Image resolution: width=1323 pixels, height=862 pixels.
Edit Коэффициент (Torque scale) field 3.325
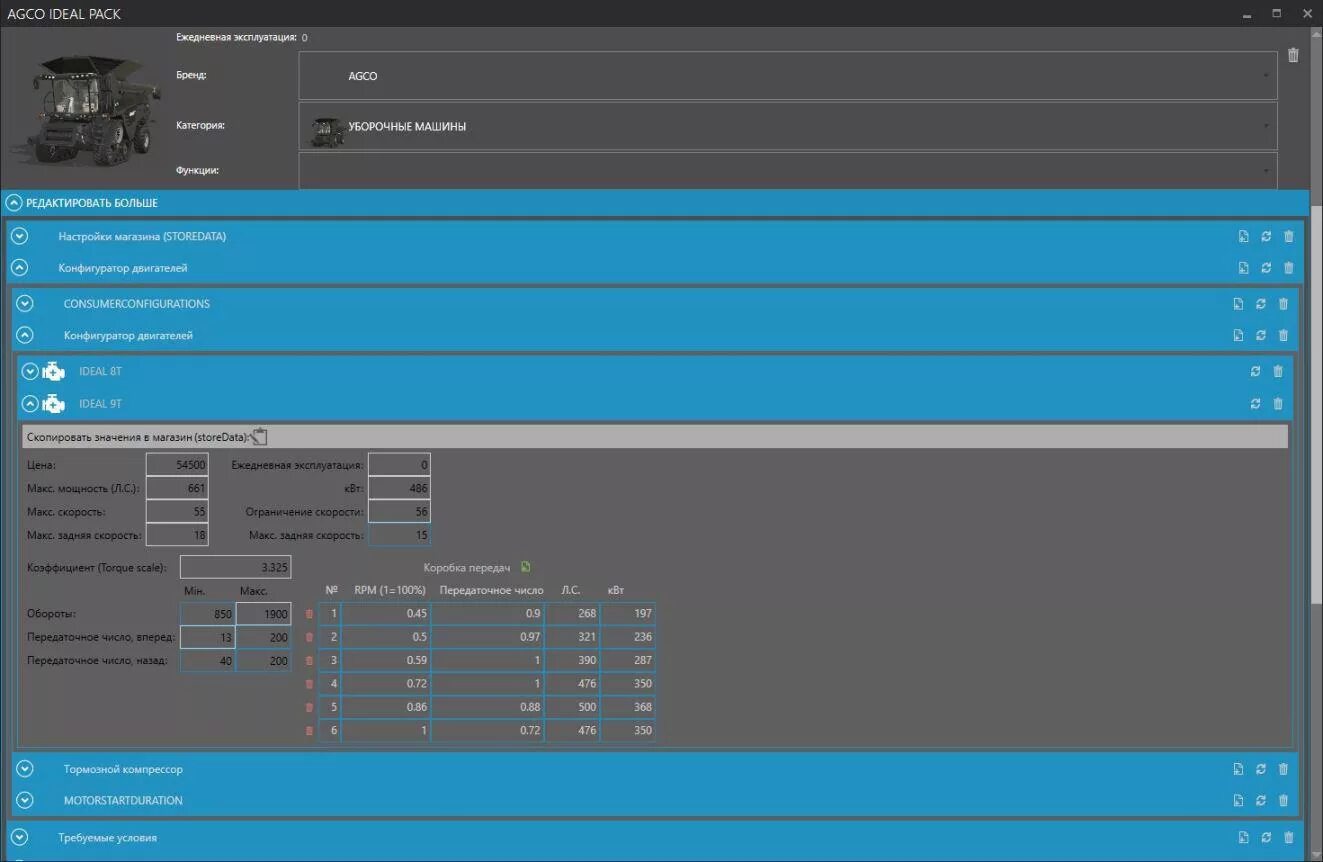(x=236, y=567)
